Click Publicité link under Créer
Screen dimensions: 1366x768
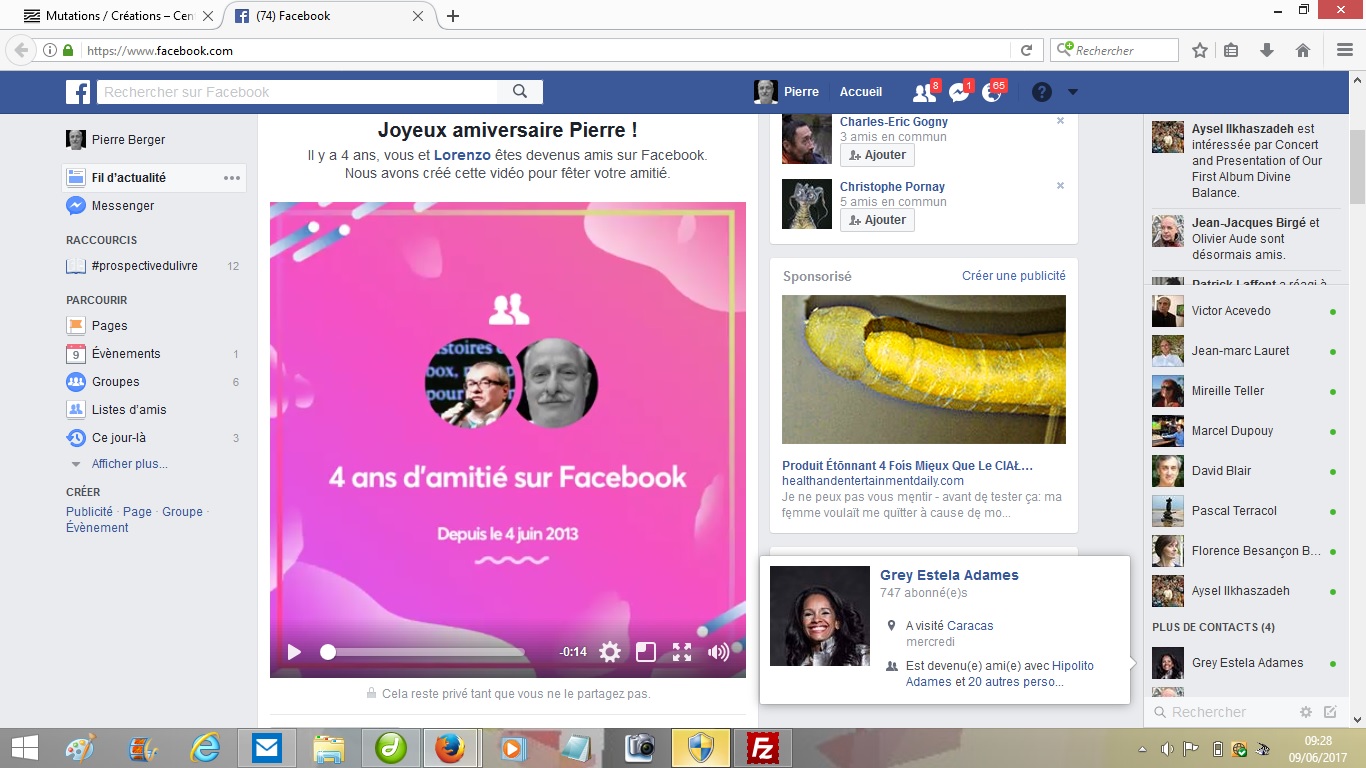[x=89, y=512]
